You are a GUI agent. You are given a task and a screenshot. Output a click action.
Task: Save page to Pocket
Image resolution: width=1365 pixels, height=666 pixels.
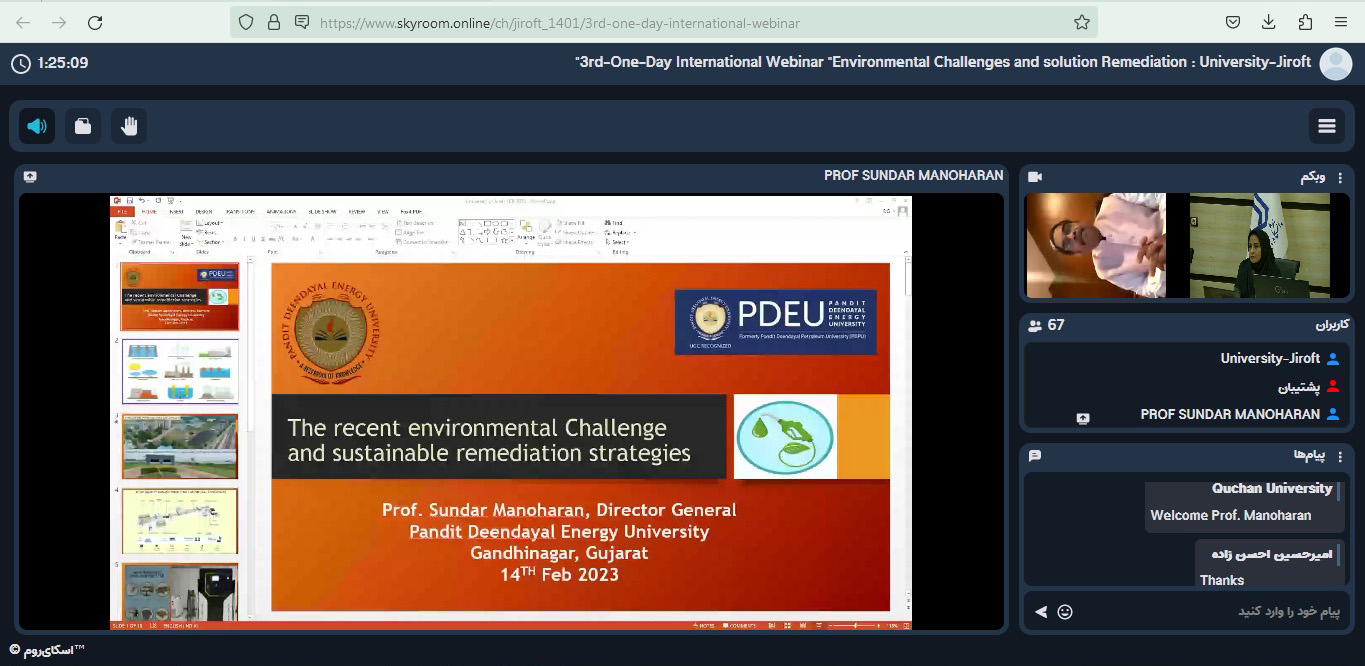[x=1233, y=22]
